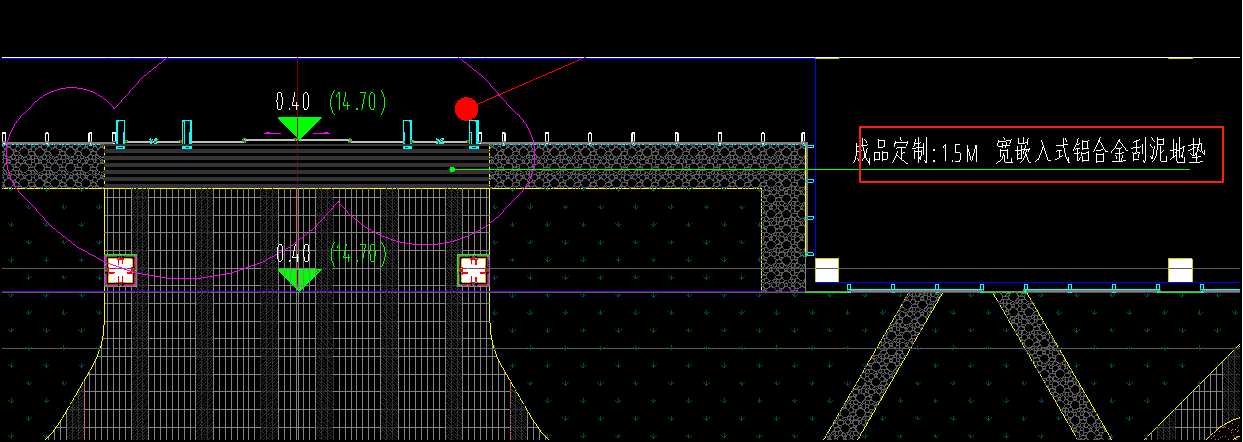Screen dimensions: 1243x442
Task: Select the upper green (14.70) elevation text
Action: pos(357,101)
